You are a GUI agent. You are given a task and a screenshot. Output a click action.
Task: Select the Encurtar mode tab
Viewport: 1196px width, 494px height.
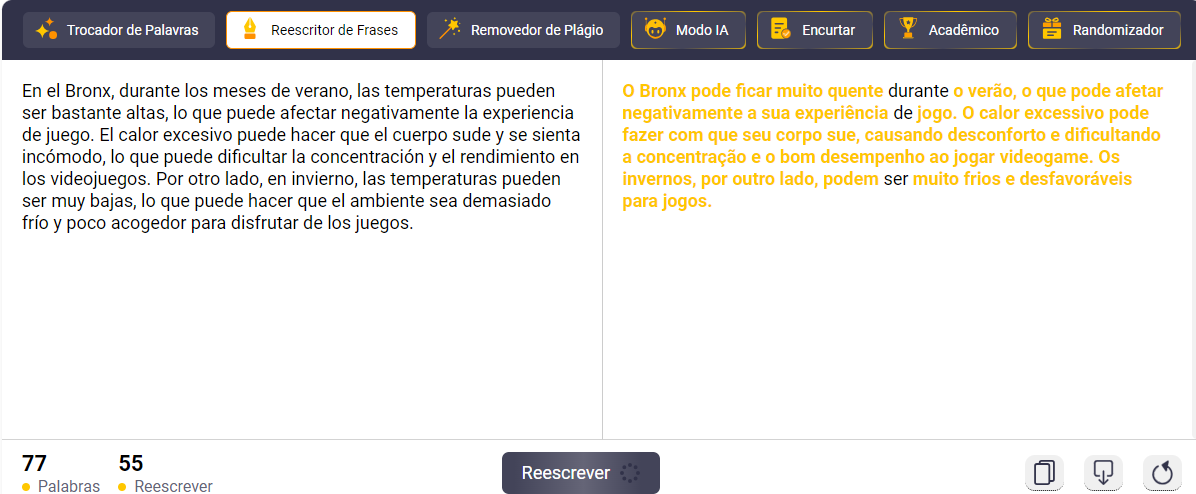point(813,30)
